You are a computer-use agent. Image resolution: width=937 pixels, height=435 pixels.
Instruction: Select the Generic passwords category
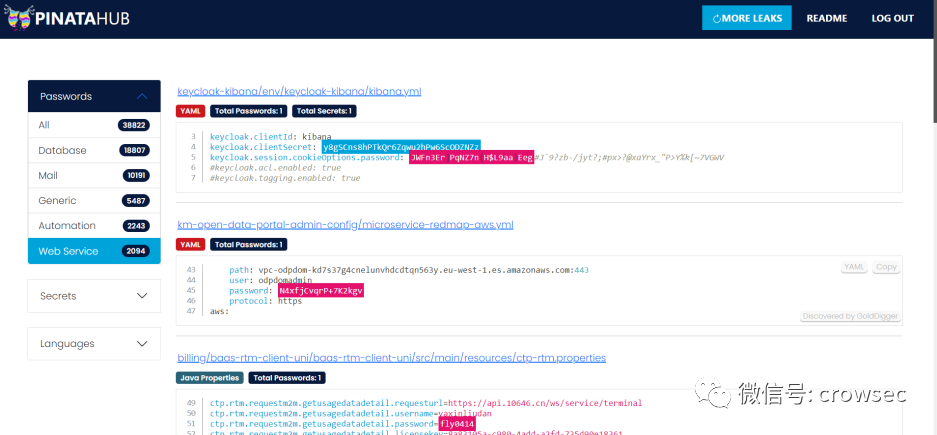(x=94, y=201)
